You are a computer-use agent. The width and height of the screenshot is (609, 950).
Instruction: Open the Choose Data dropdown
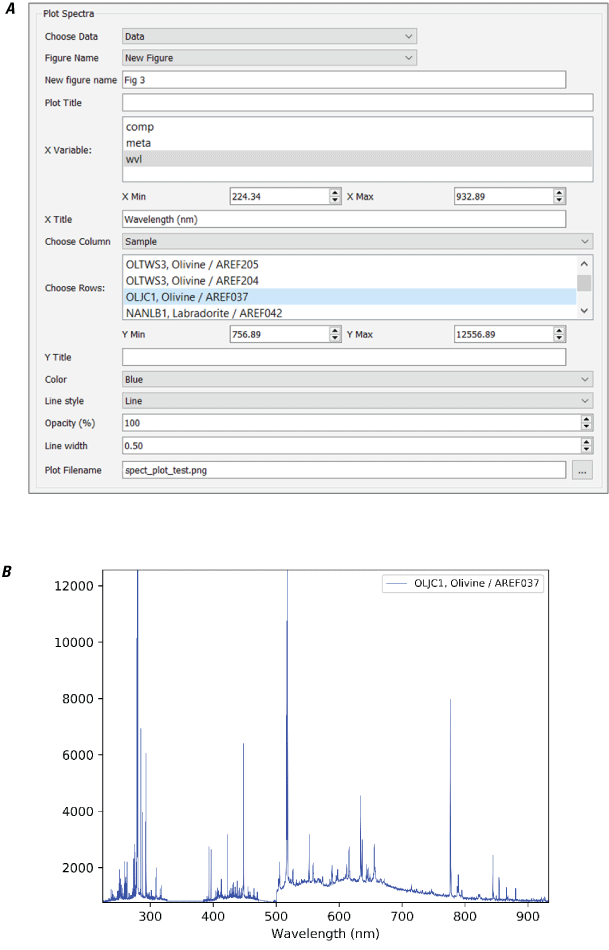click(268, 37)
